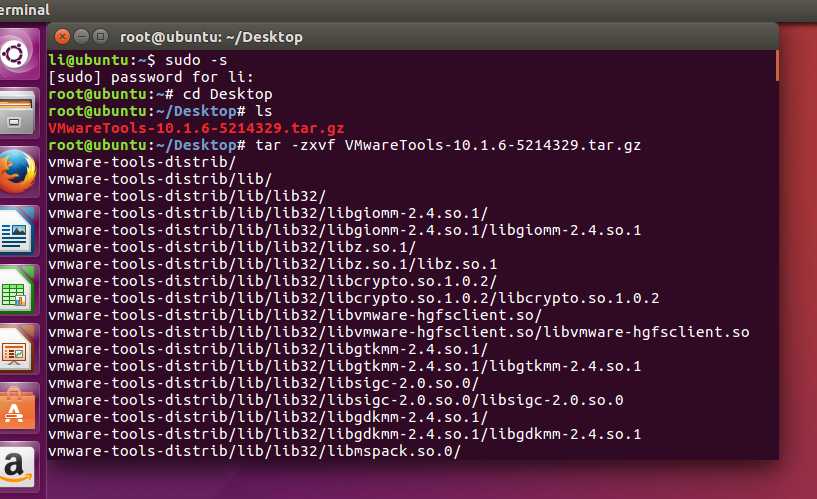Click the 'tar -zxvf' command line

(x=344, y=145)
